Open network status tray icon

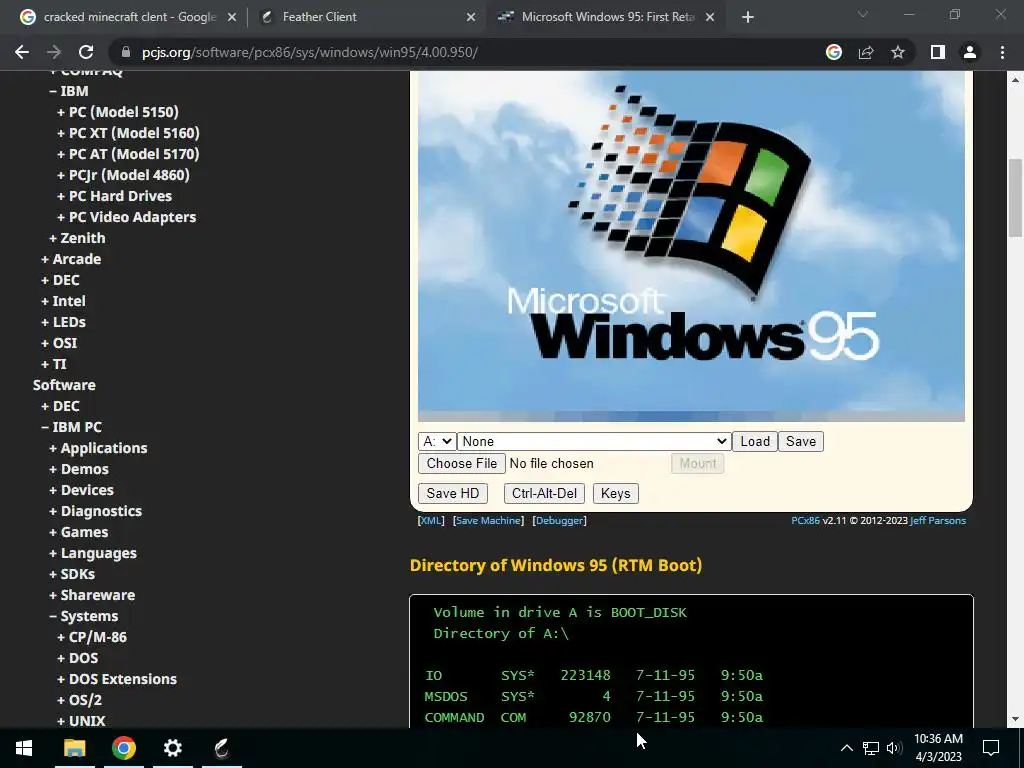pyautogui.click(x=871, y=748)
